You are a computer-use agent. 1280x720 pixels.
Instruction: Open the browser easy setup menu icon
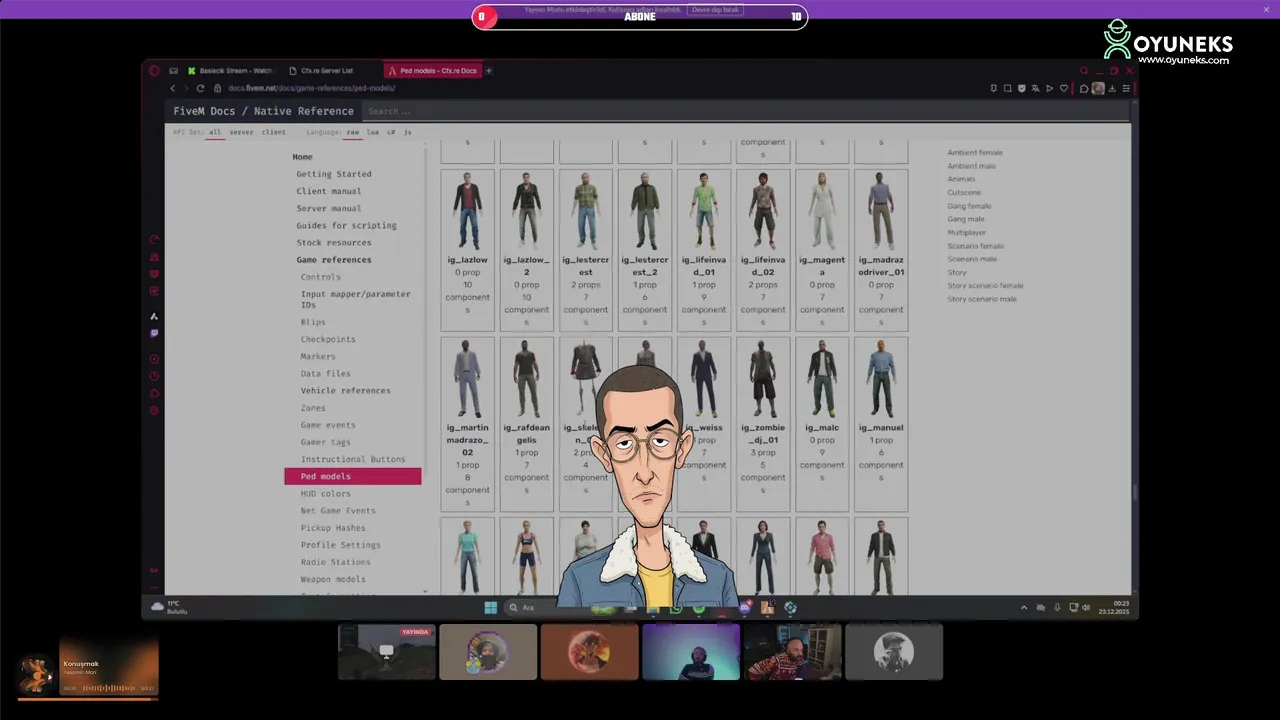[1126, 88]
